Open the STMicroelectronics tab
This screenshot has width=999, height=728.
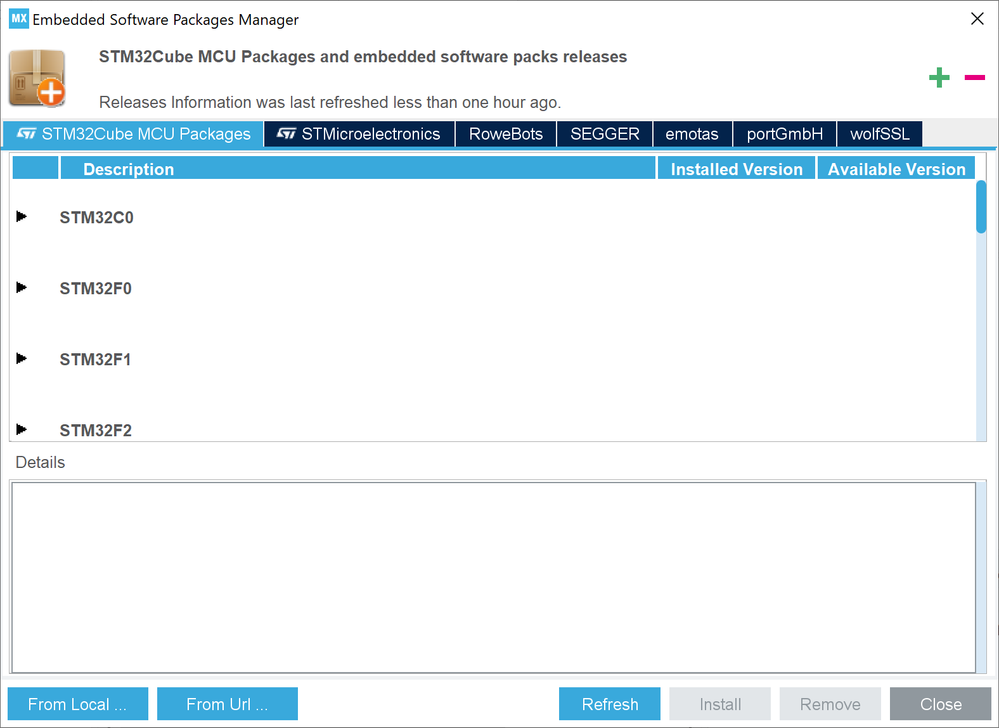[x=359, y=134]
